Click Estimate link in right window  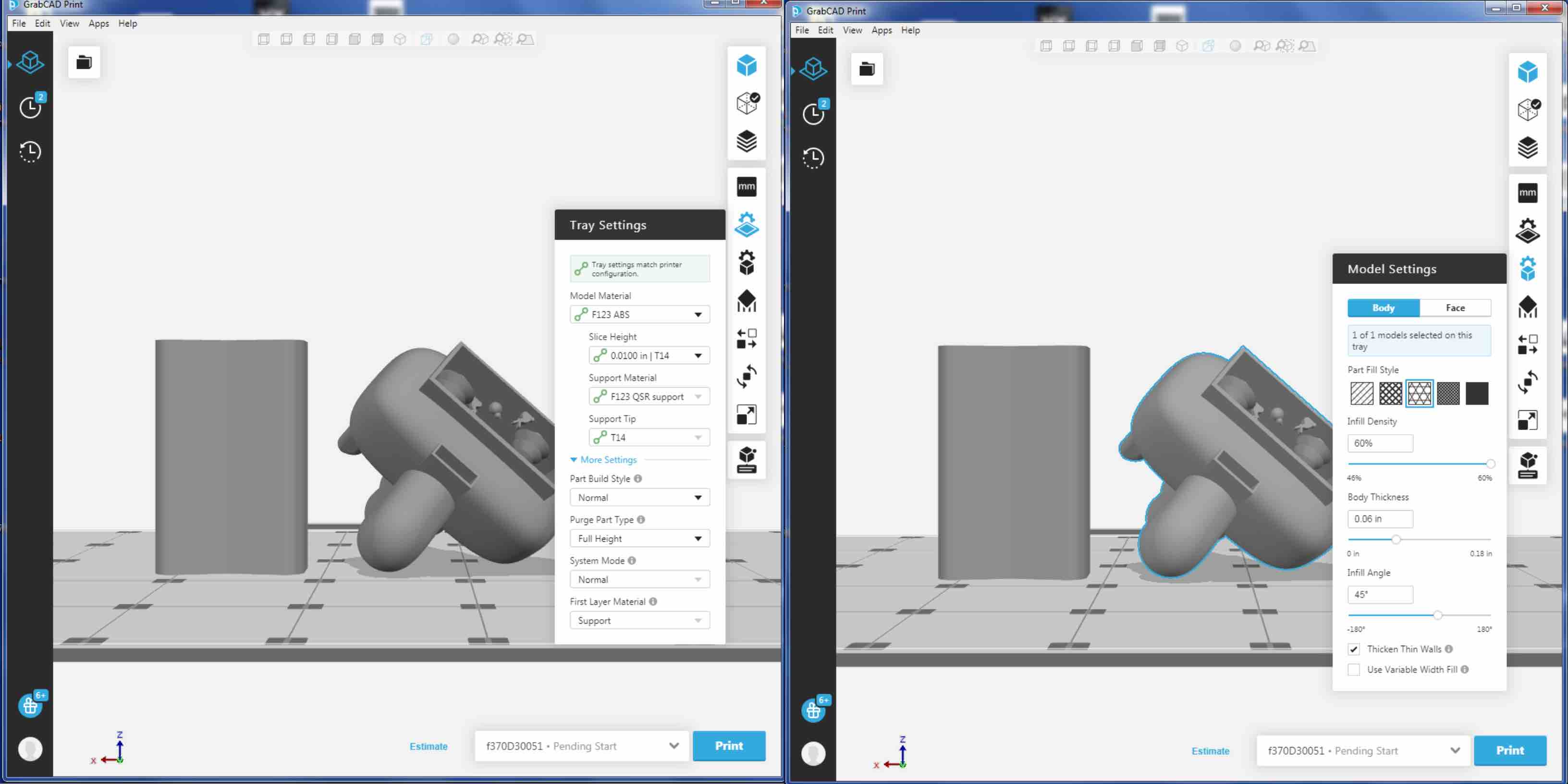1210,751
